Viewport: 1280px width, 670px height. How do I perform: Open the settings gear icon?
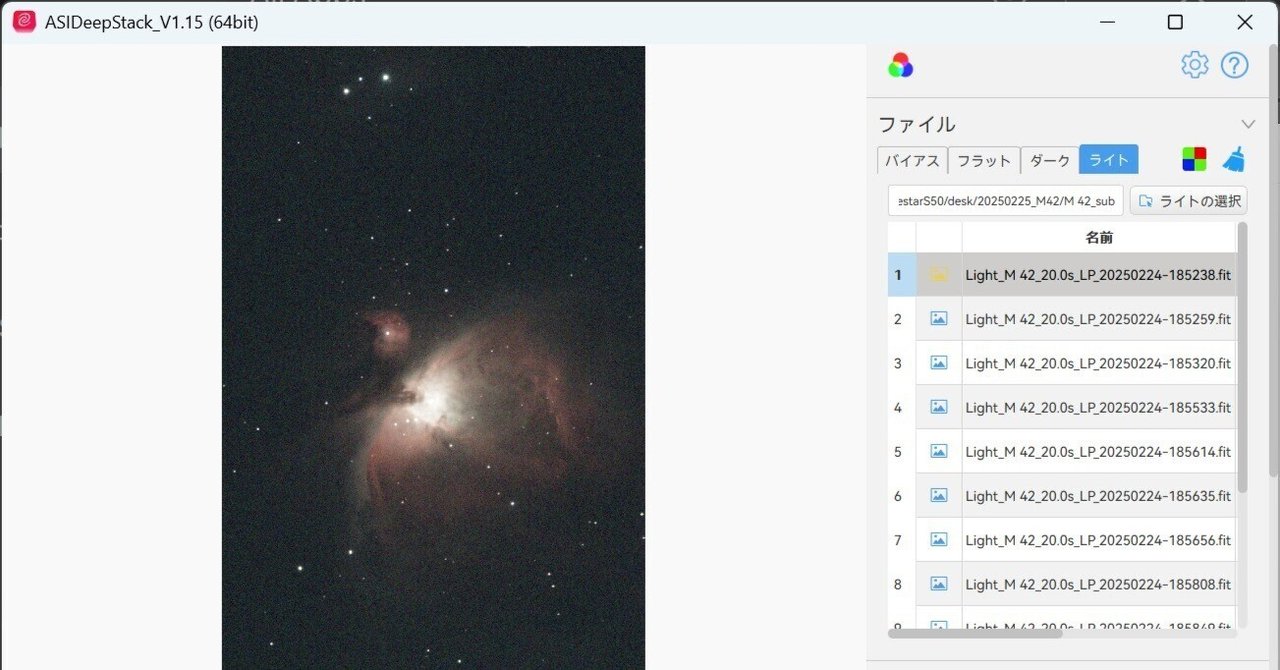pos(1194,64)
